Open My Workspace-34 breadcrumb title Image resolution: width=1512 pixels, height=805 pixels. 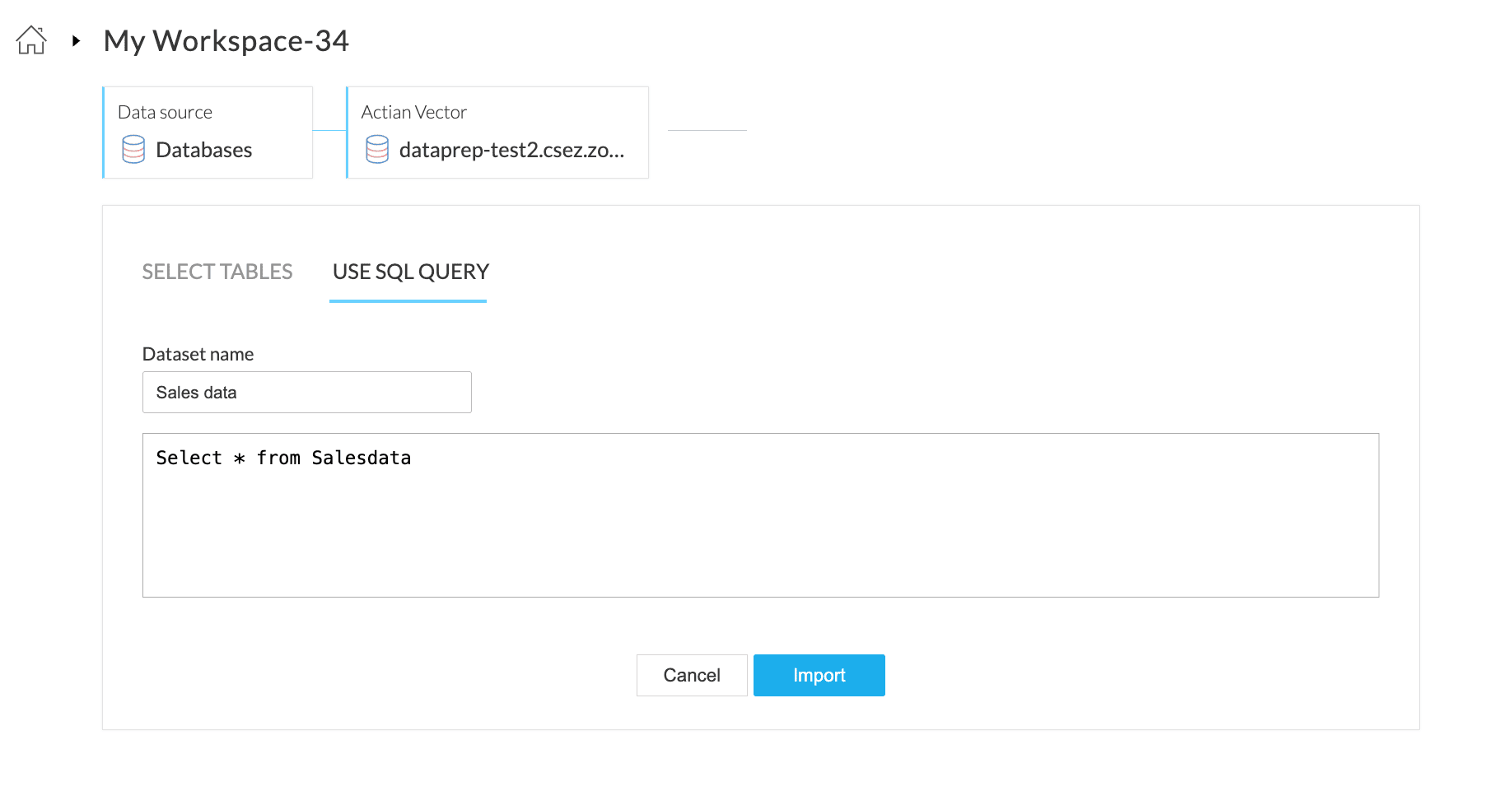[x=226, y=40]
